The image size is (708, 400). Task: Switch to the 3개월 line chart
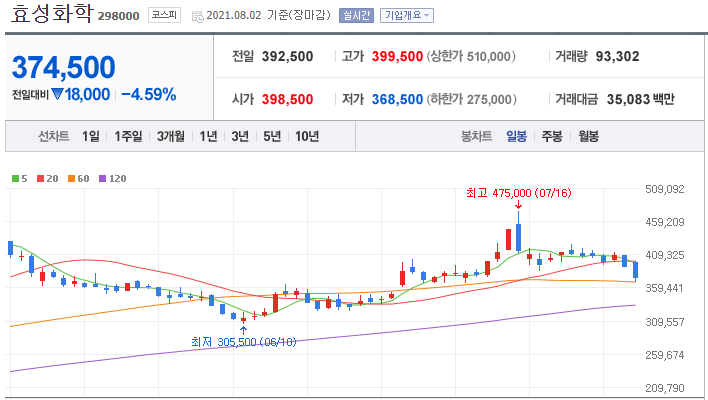click(x=171, y=136)
